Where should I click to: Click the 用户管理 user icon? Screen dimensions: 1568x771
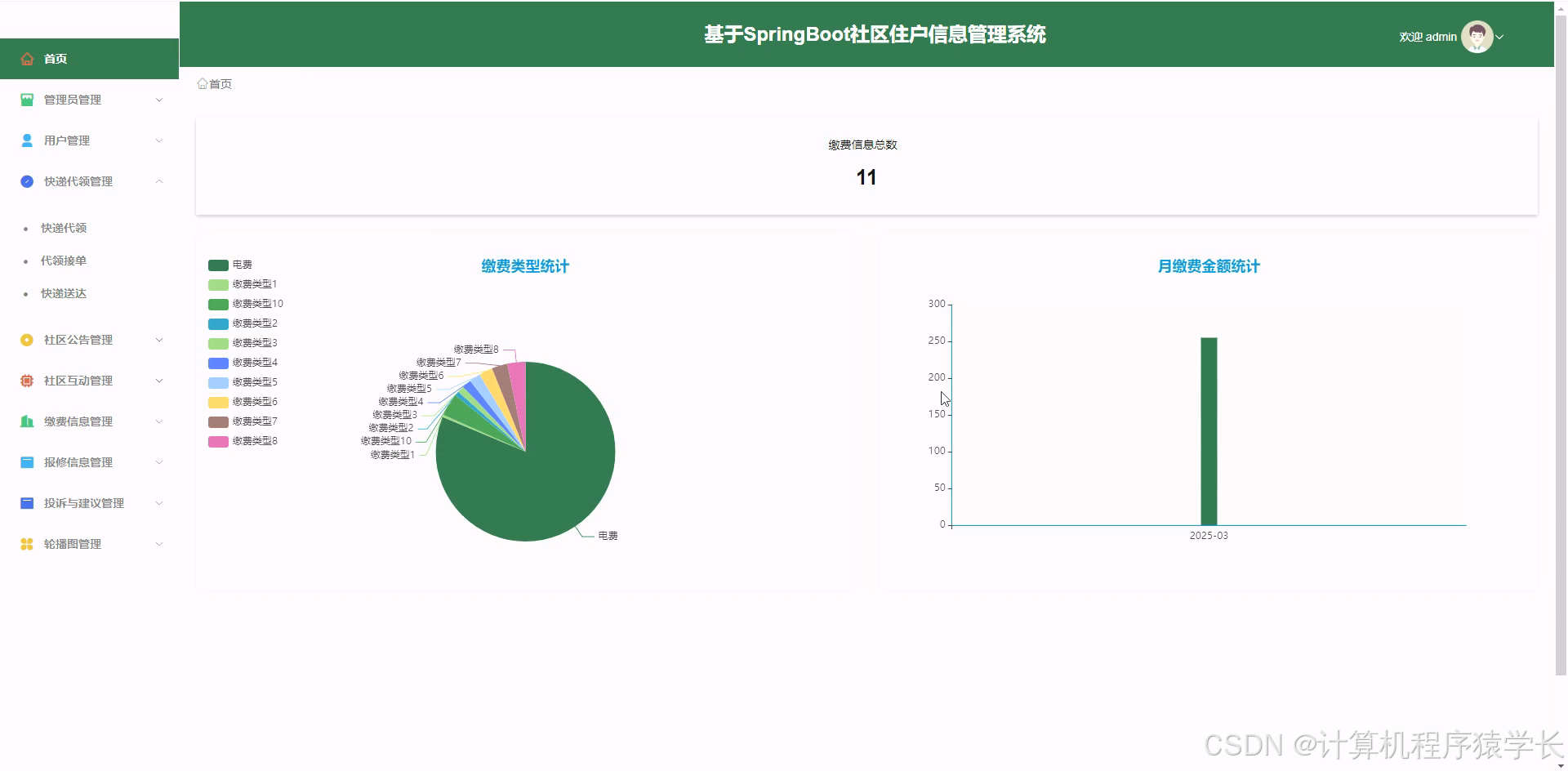tap(27, 140)
